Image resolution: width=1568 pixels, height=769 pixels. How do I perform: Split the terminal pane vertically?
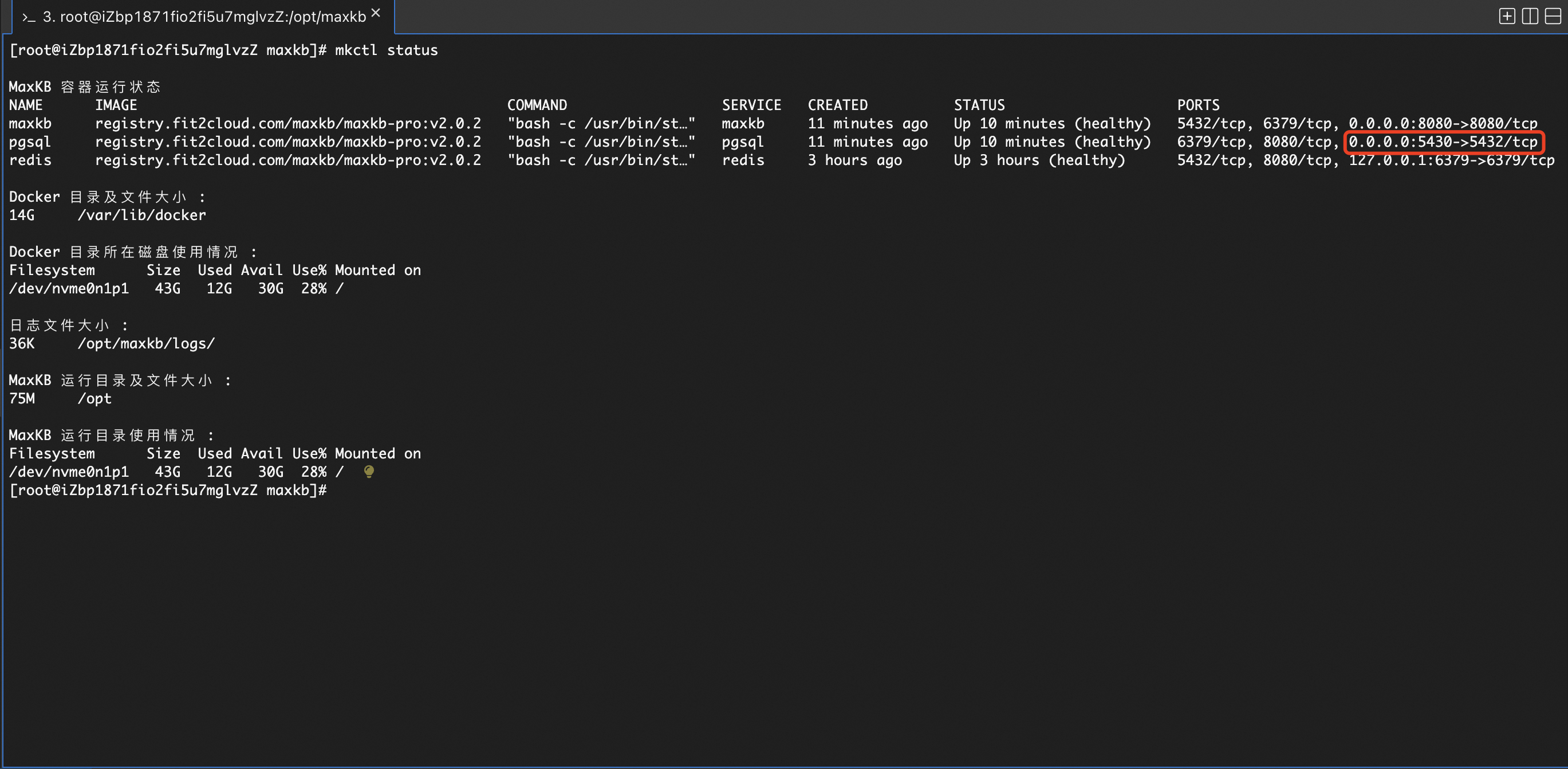click(1530, 17)
